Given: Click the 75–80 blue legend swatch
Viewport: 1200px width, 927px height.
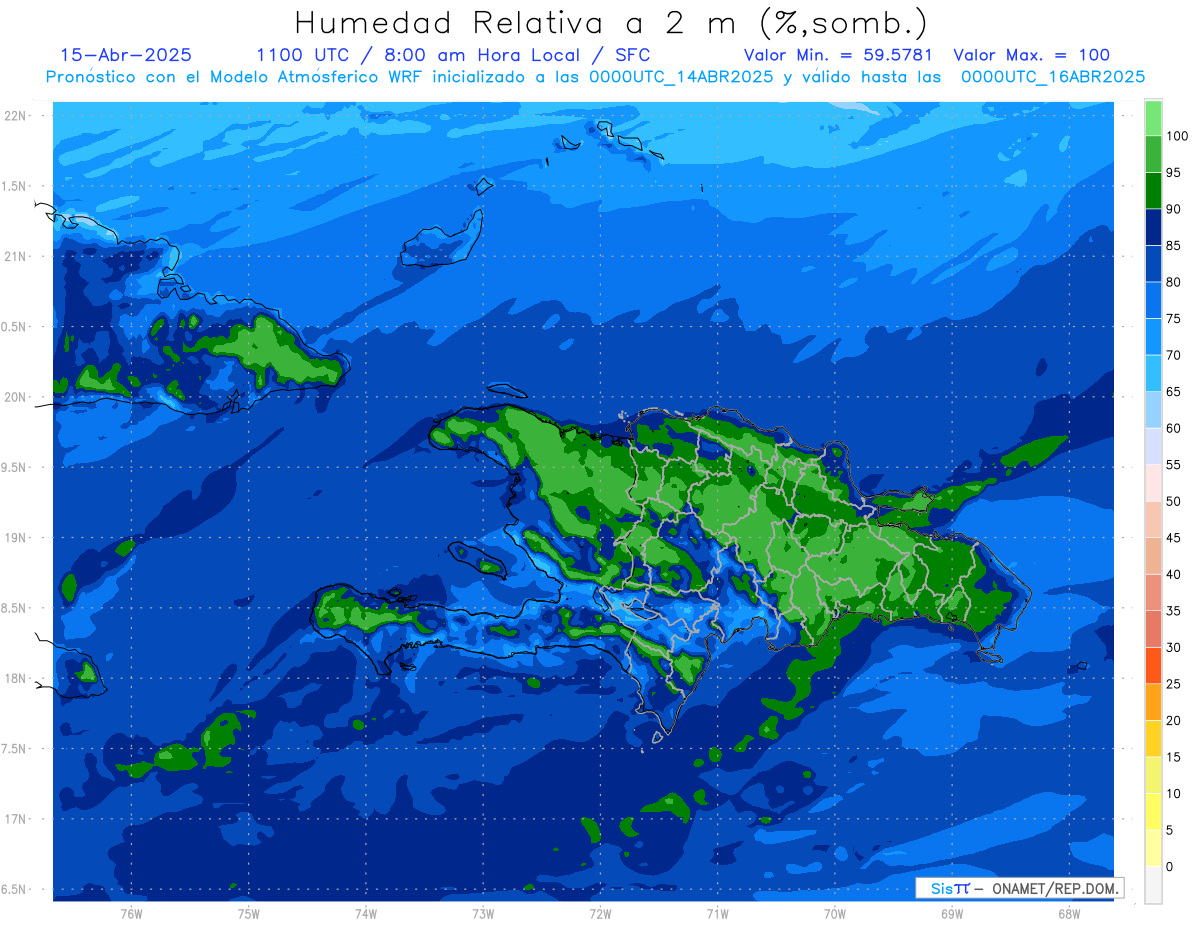Looking at the screenshot, I should pos(1153,301).
